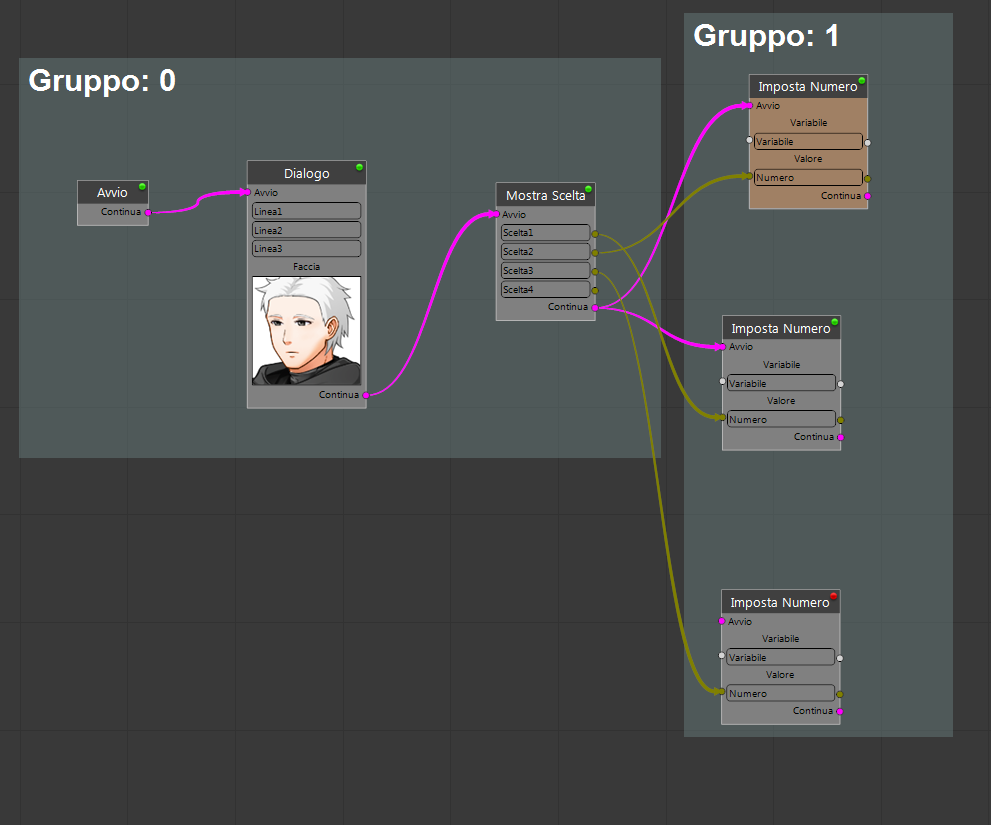This screenshot has width=991, height=825.
Task: Click the Continua output port of Dialogo node
Action: (366, 395)
